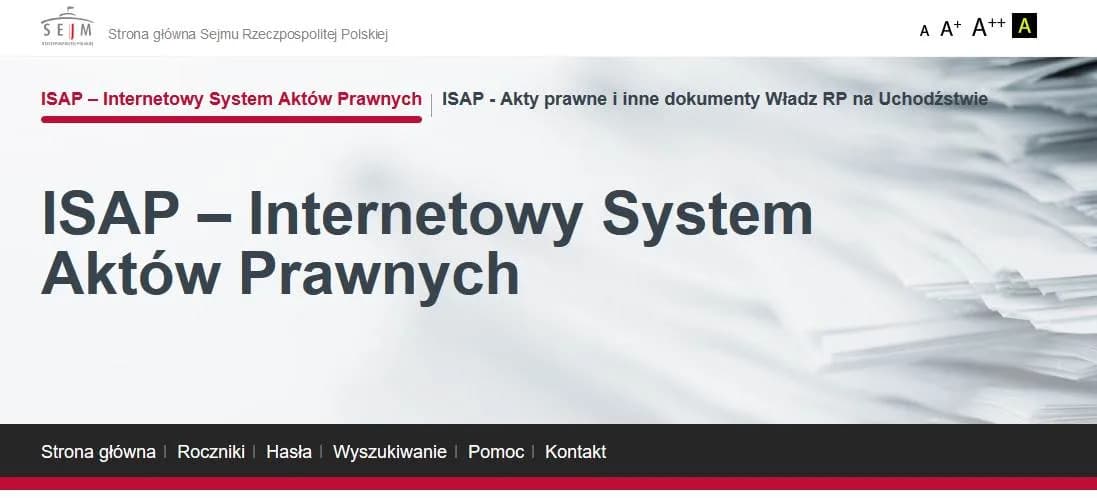1097x498 pixels.
Task: Set the default font size with small A
Action: point(924,31)
